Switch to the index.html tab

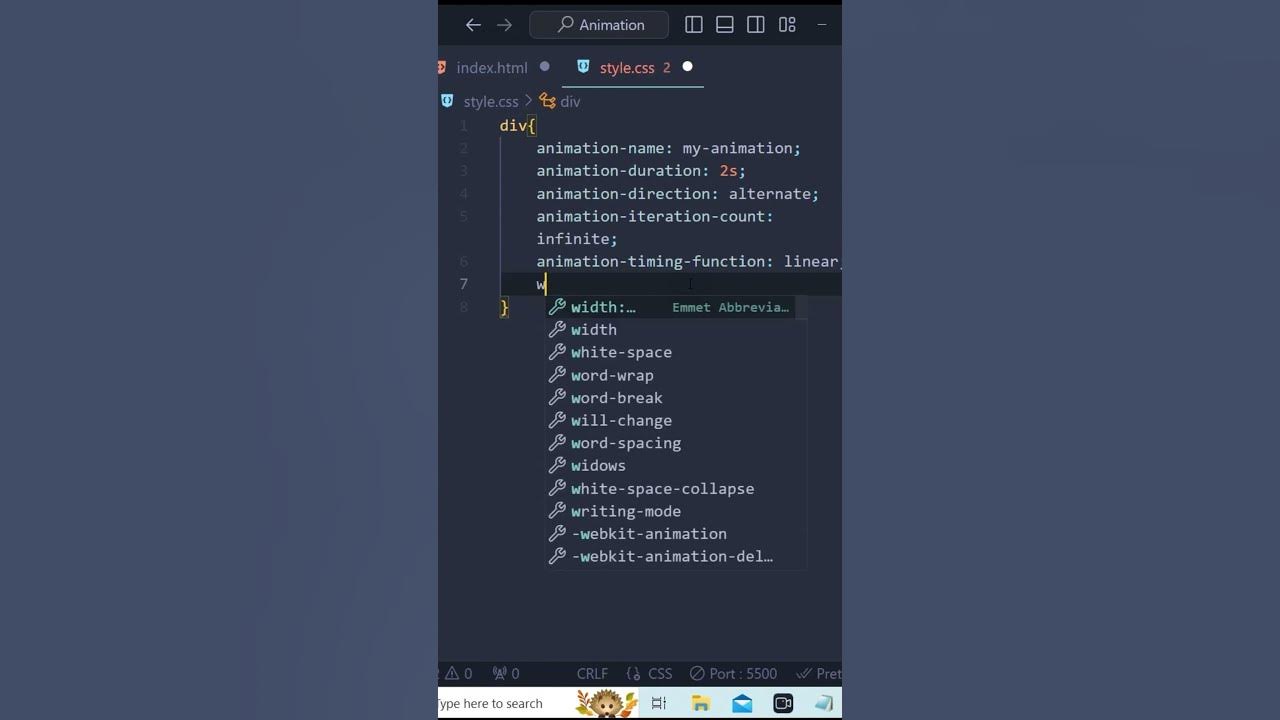pyautogui.click(x=492, y=67)
